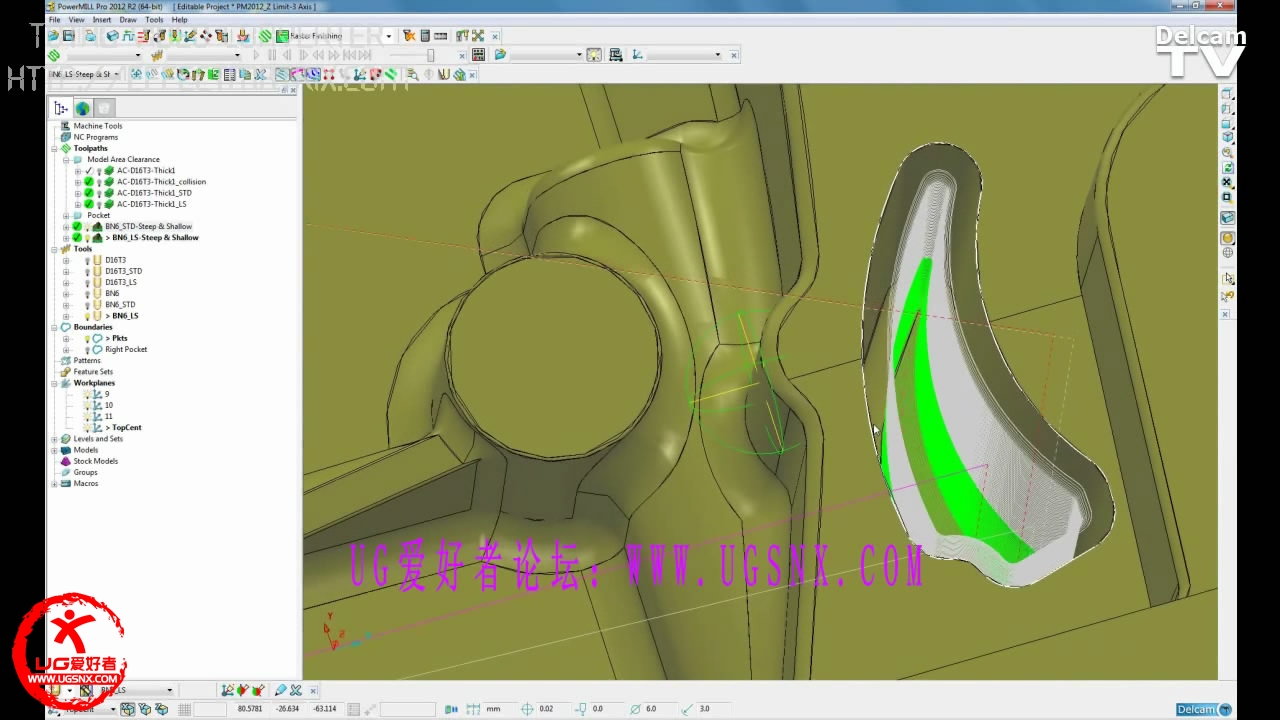Select the AC-D16T3-Thick1_LS toolpath
The image size is (1280, 720).
click(151, 204)
